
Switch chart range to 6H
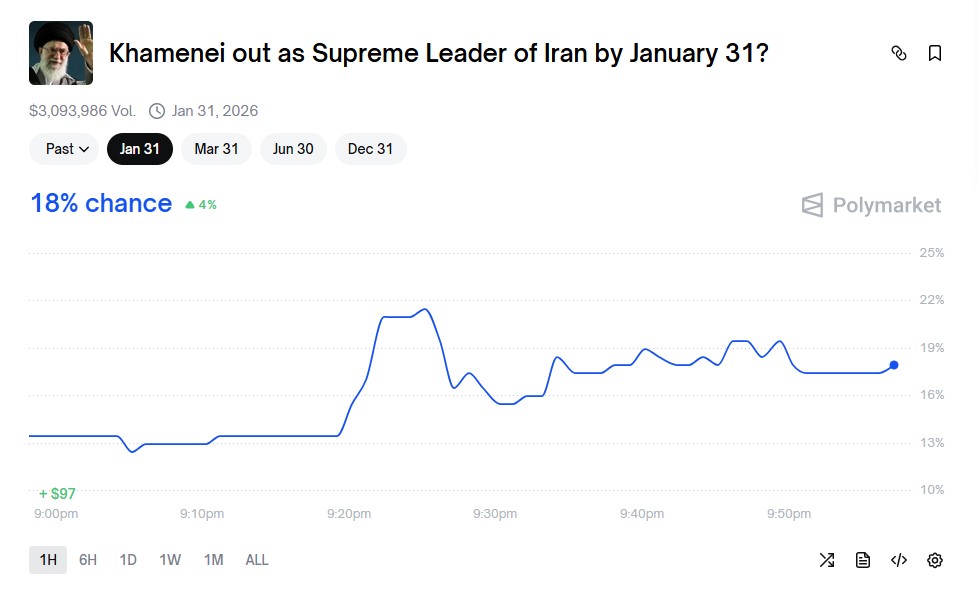[x=88, y=560]
